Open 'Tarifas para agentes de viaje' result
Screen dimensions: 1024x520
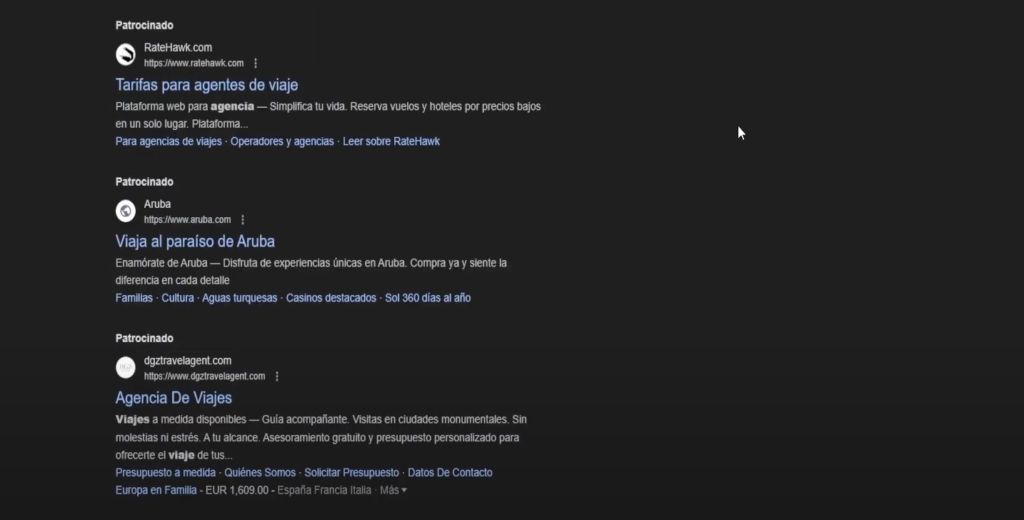coord(206,85)
